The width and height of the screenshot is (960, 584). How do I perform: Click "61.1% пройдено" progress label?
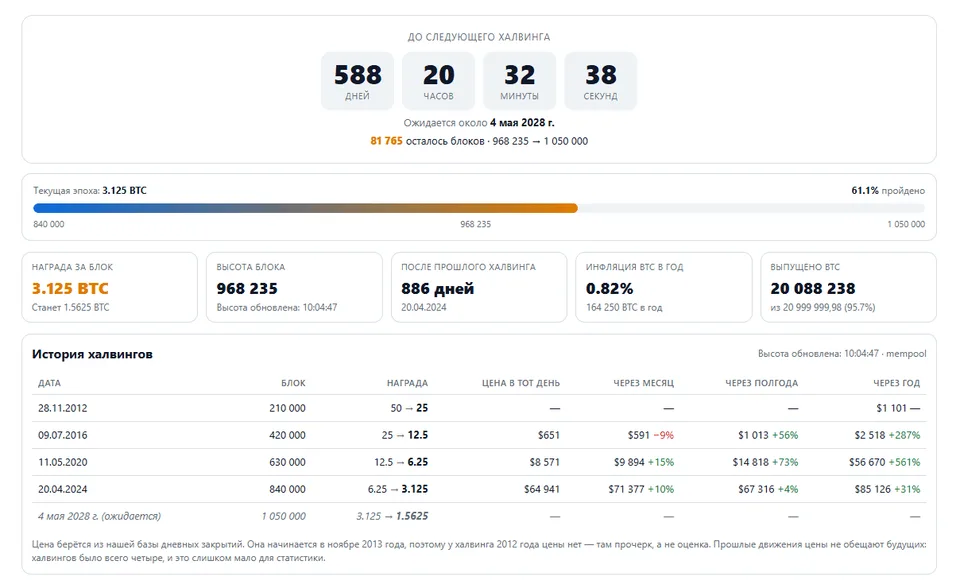click(x=888, y=190)
